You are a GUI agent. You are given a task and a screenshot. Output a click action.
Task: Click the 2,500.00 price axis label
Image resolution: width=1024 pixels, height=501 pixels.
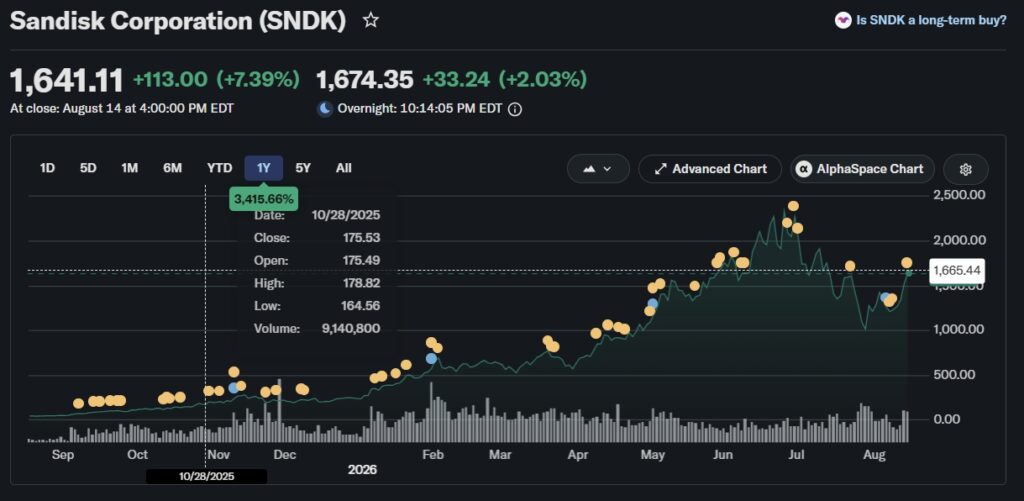[959, 195]
